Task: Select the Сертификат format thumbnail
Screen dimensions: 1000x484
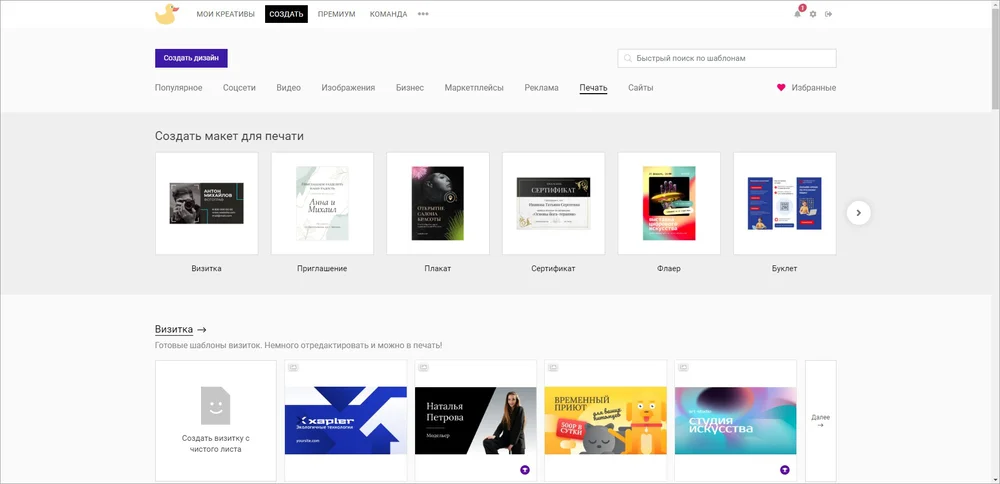Action: tap(554, 203)
